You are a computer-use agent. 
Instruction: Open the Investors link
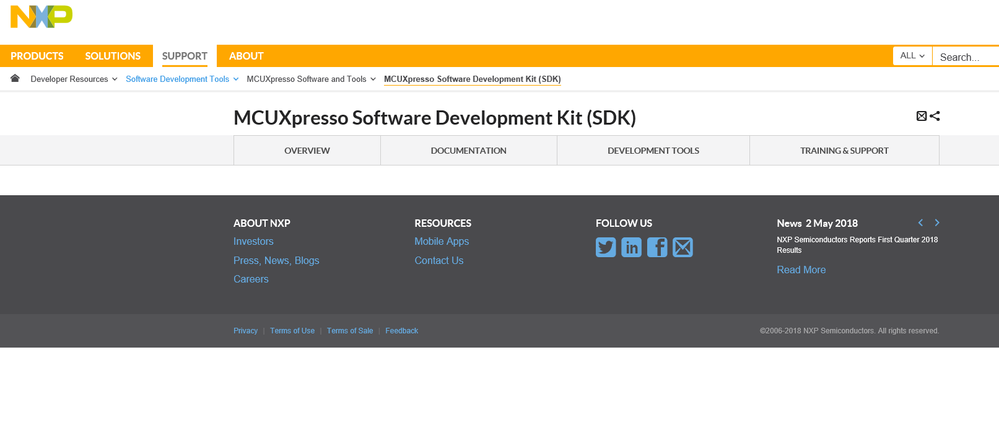[254, 242]
